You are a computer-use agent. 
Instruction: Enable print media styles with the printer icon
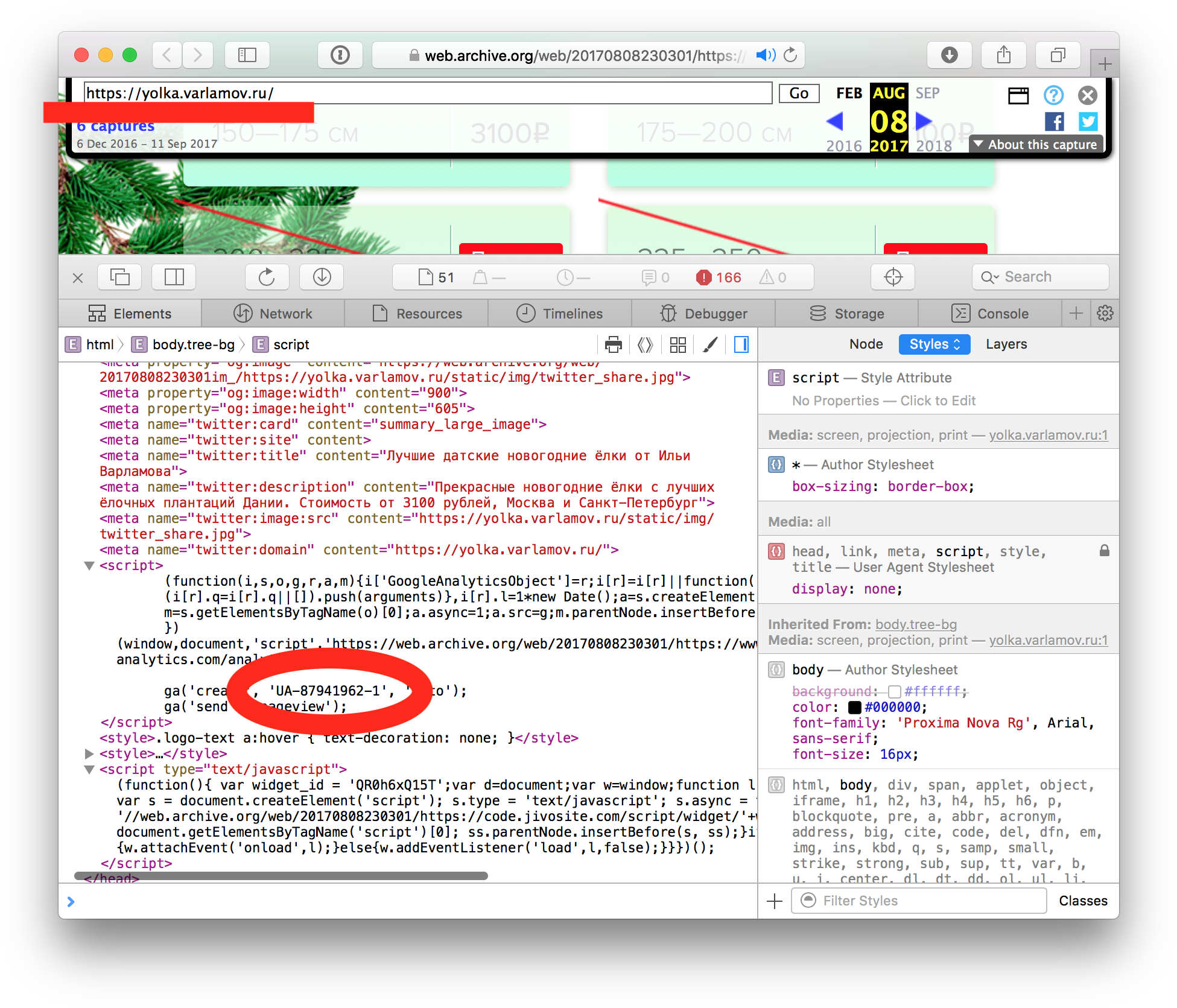click(613, 344)
